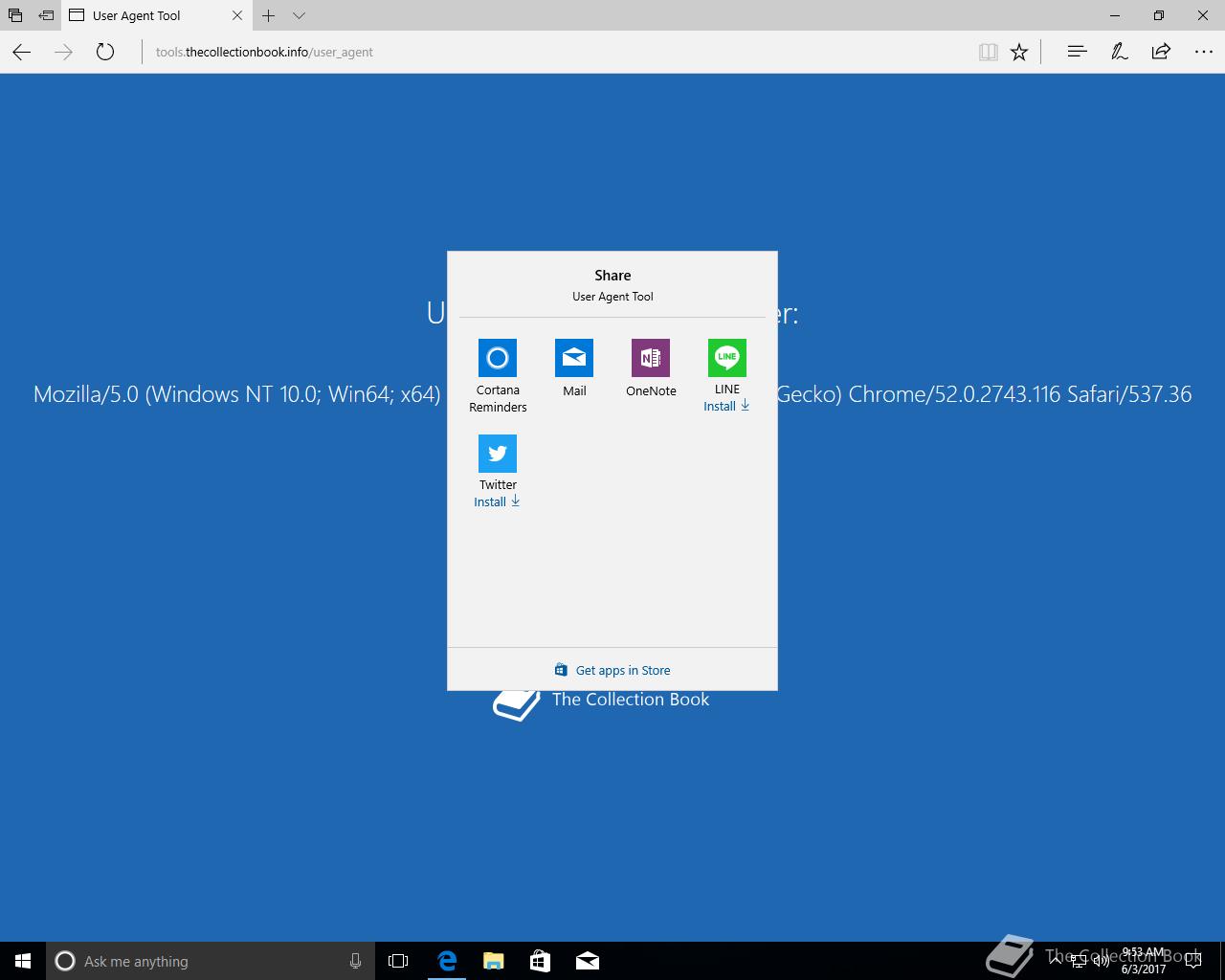This screenshot has width=1225, height=980.
Task: Open Edge from the taskbar
Action: point(446,961)
